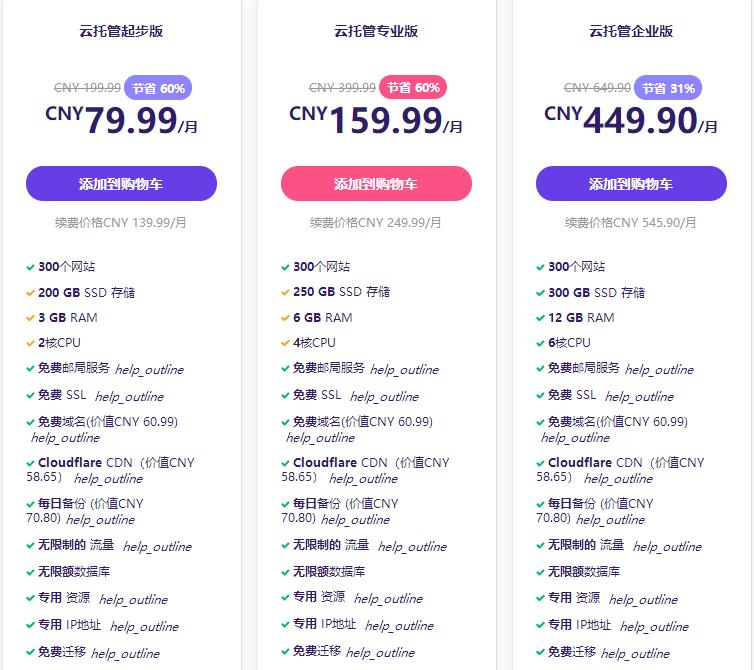Show help for 免费域名 in 企业版 plan
Image resolution: width=754 pixels, height=670 pixels.
(x=575, y=438)
